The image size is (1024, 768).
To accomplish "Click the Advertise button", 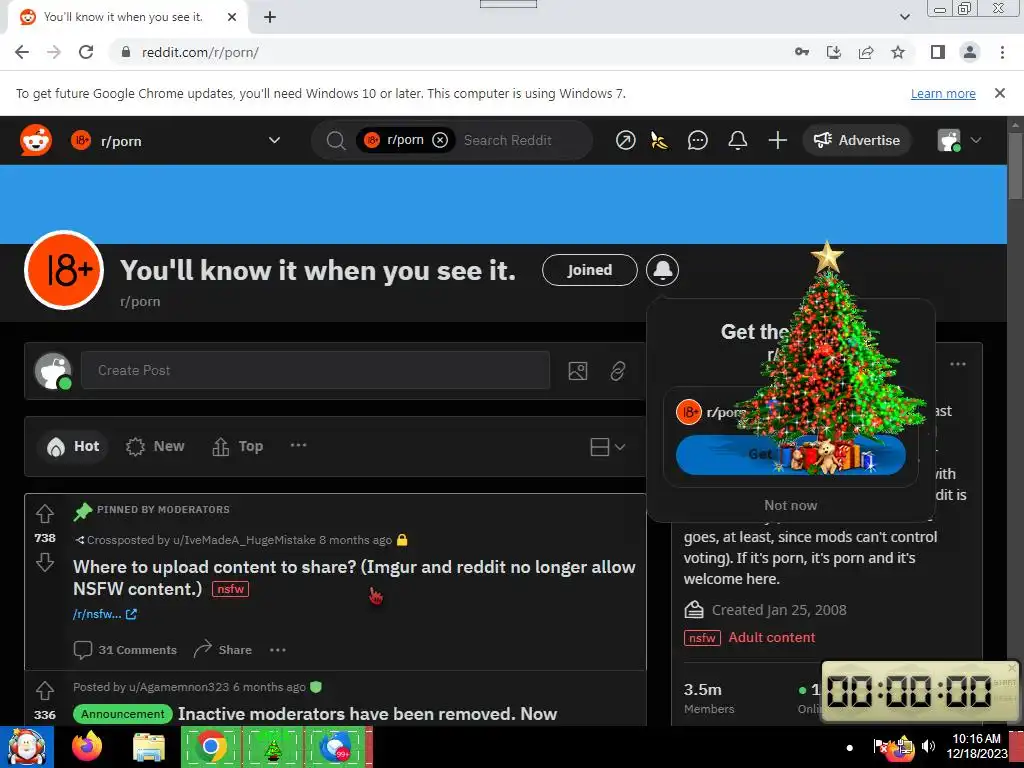I will point(856,140).
